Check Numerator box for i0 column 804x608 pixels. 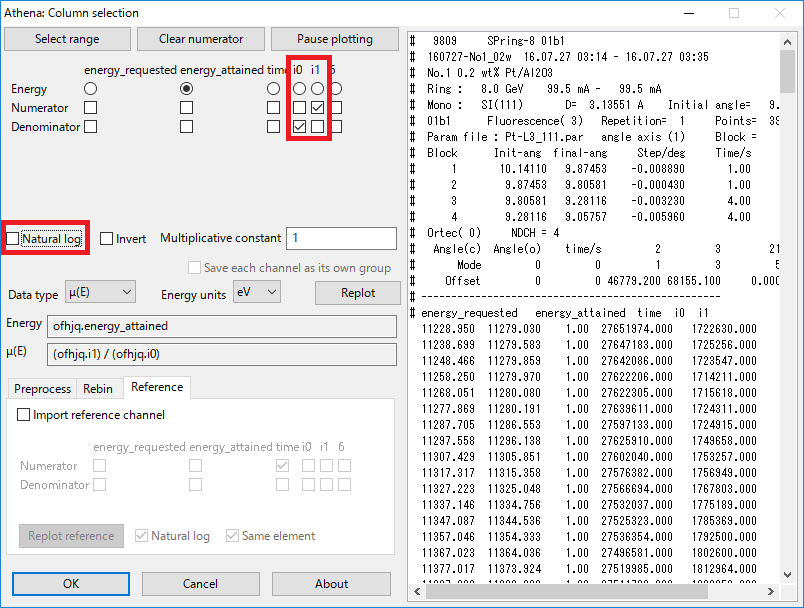299,108
